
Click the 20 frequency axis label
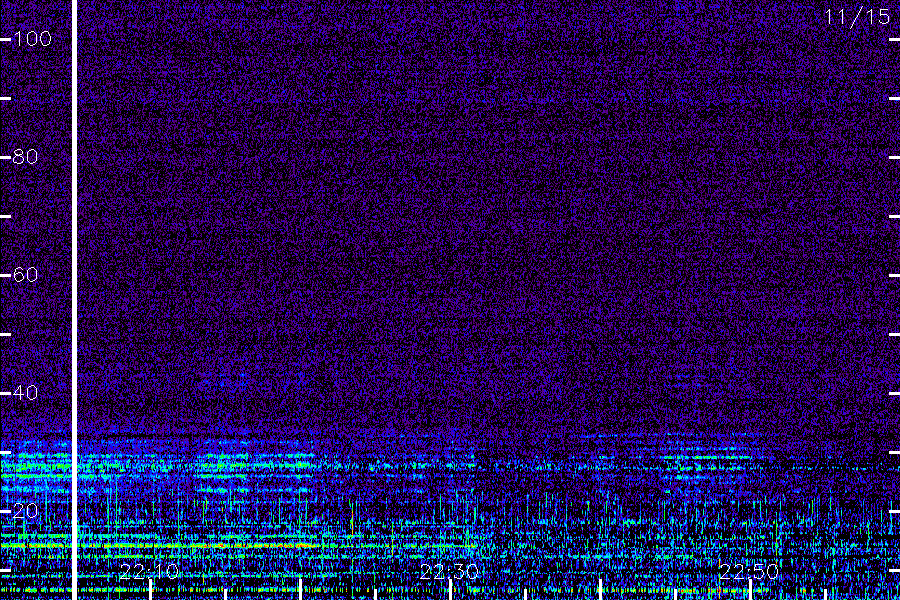(25, 511)
